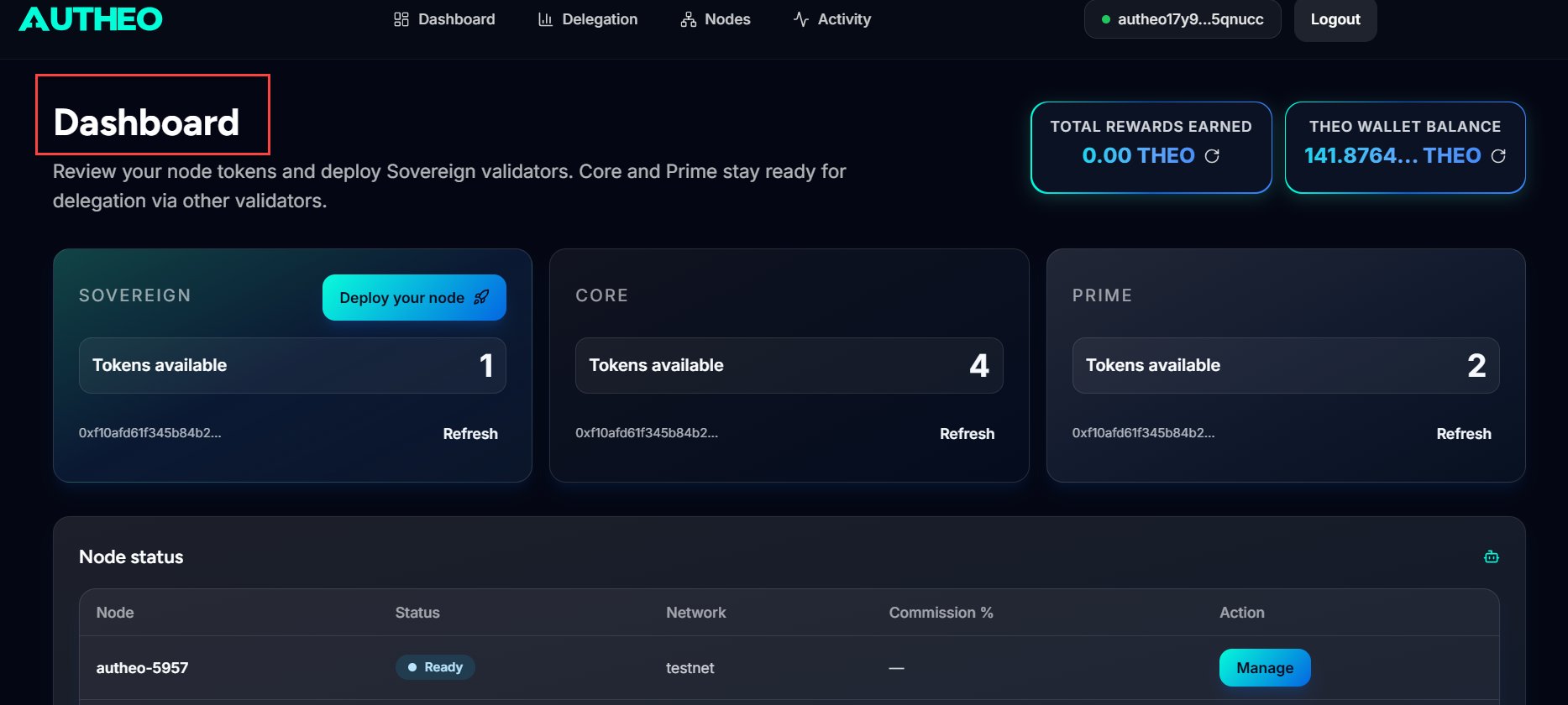Screen dimensions: 1568x705
Task: Open the autheo17y9...5qnucc wallet badge
Action: pyautogui.click(x=1183, y=19)
